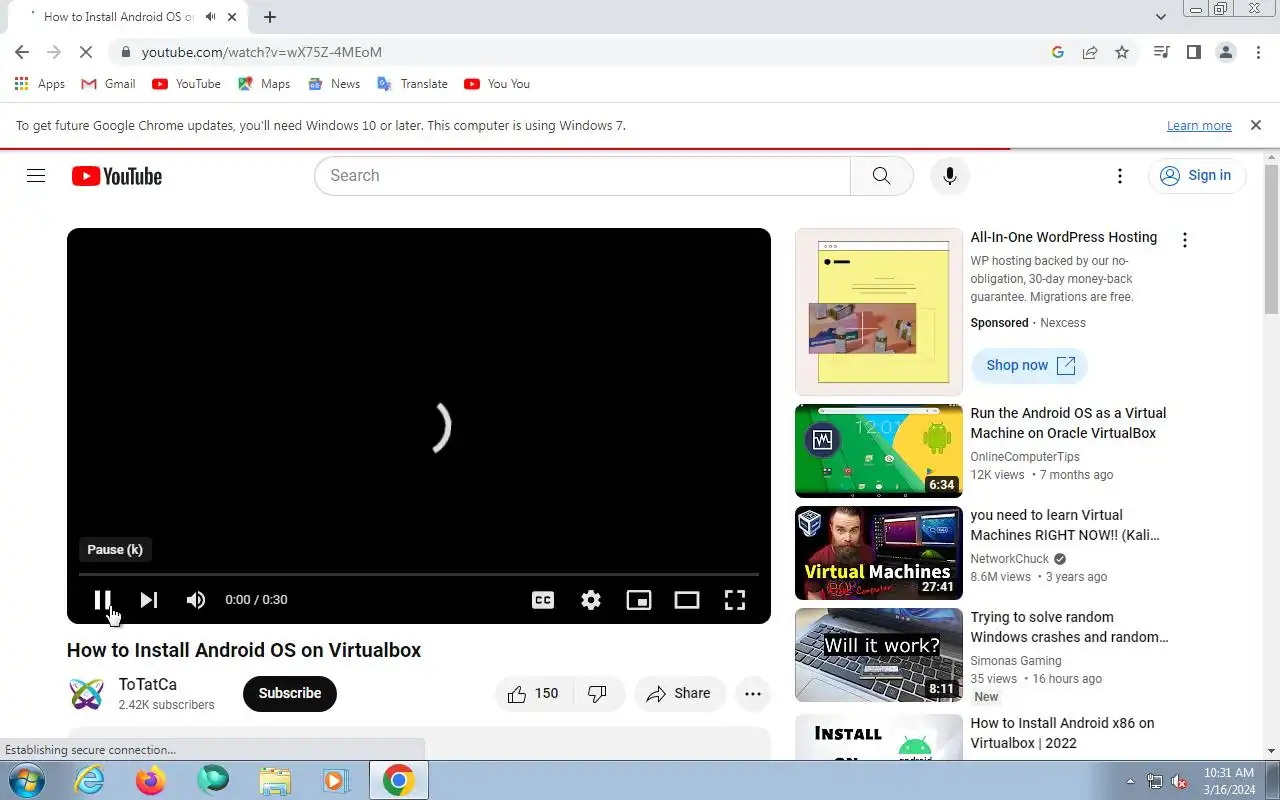Enter full screen video mode
This screenshot has width=1280, height=800.
pos(735,600)
